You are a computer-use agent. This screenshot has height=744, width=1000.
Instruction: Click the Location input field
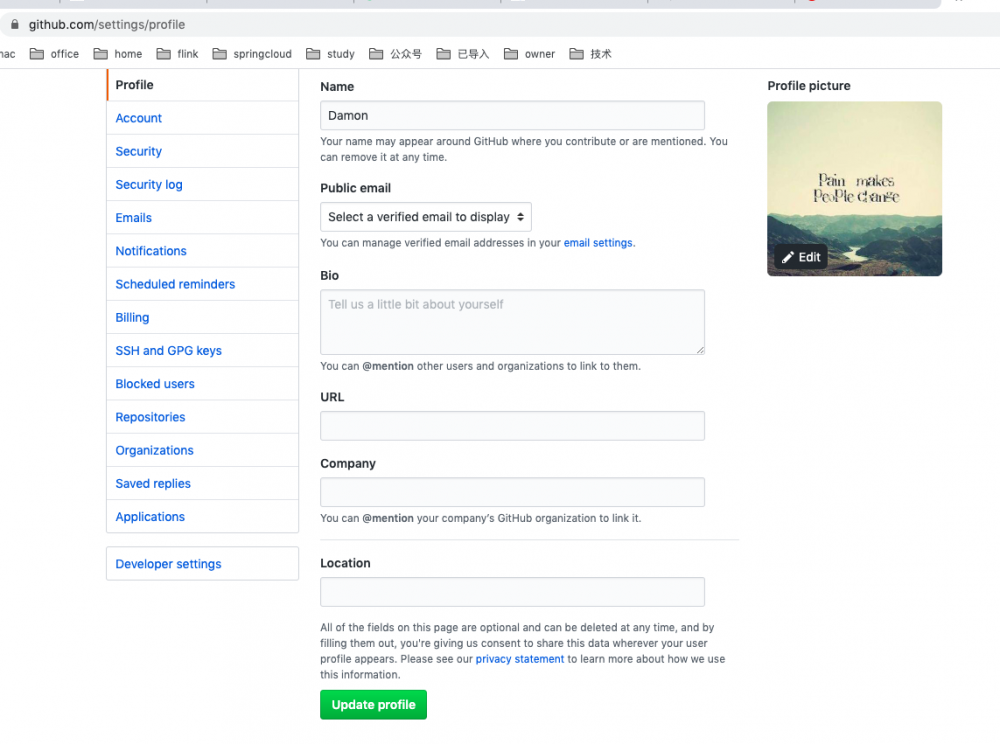(x=512, y=592)
